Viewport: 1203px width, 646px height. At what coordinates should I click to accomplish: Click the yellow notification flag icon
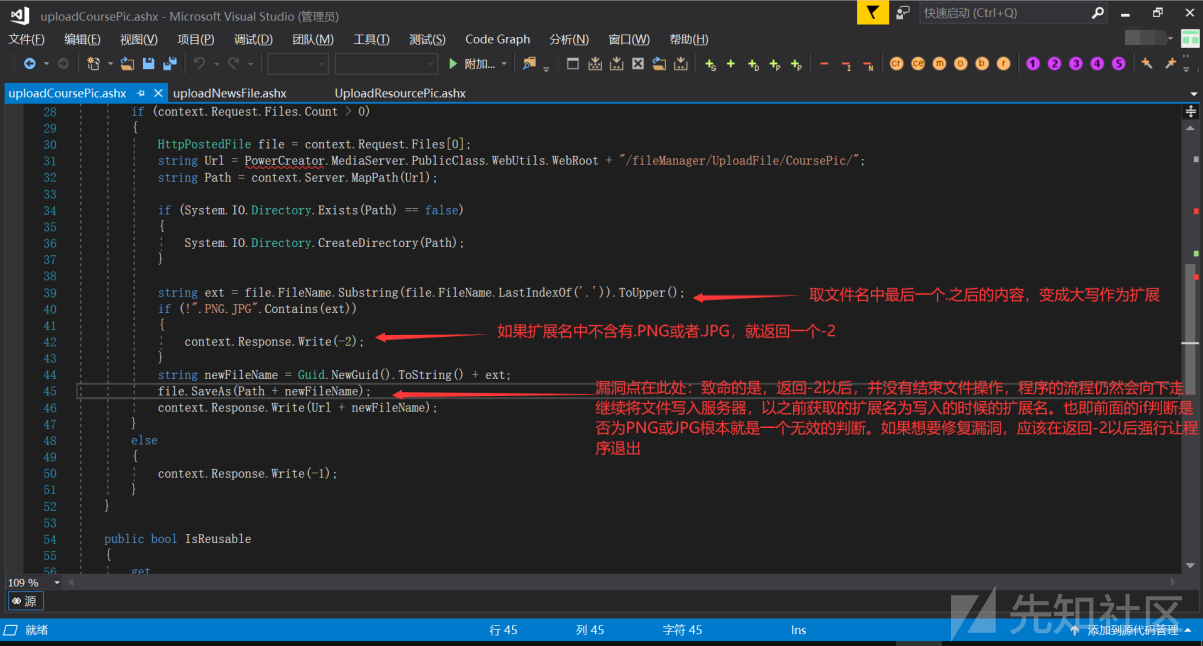click(x=873, y=13)
